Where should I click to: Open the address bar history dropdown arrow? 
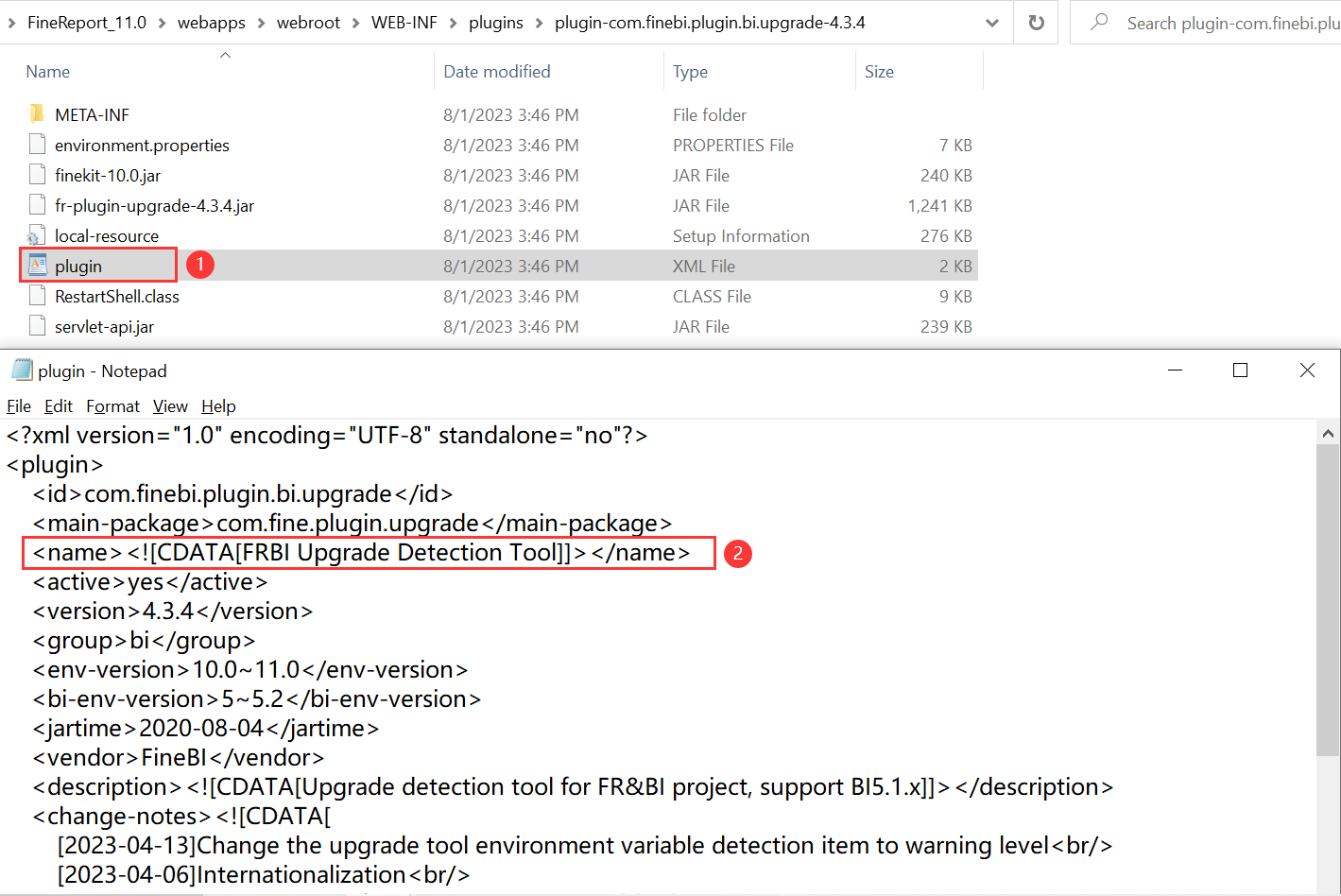[991, 22]
